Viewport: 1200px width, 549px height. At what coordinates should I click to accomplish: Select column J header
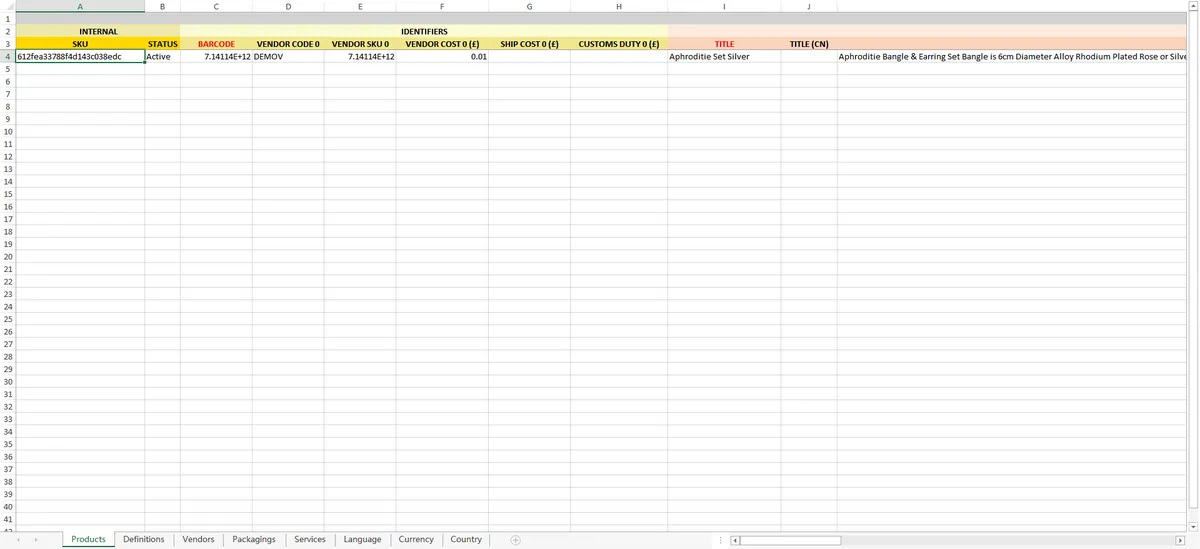coord(809,6)
